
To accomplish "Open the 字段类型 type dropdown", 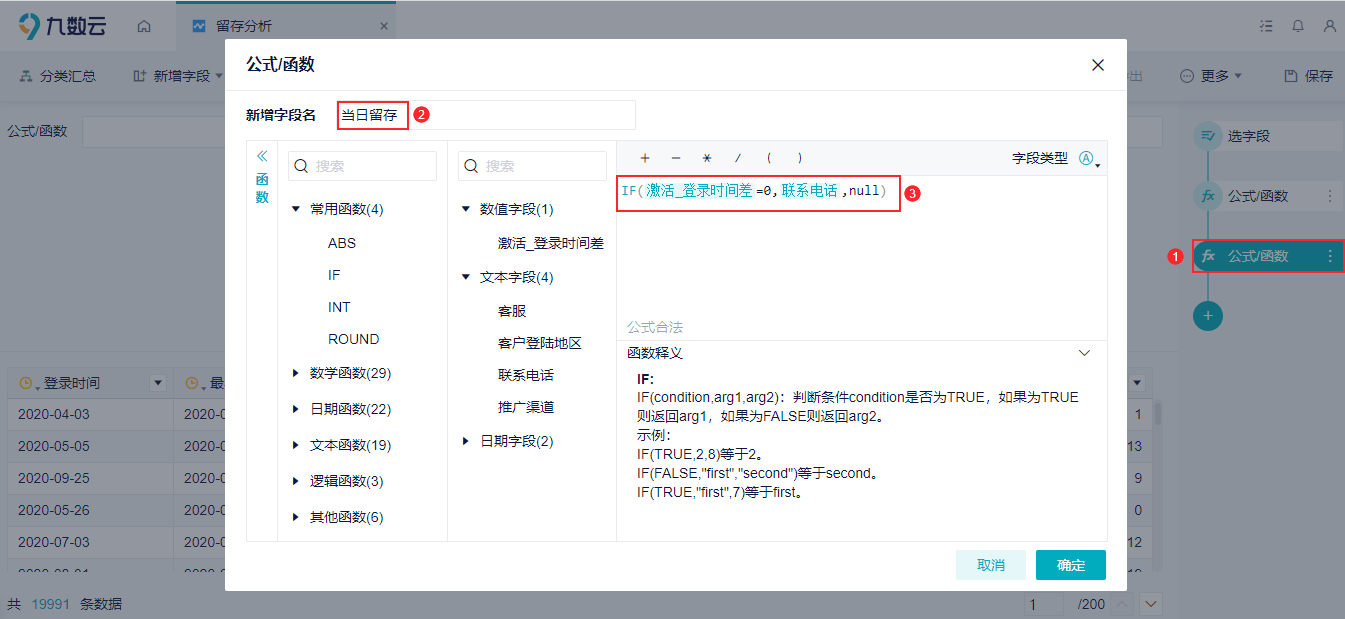I will click(x=1089, y=158).
